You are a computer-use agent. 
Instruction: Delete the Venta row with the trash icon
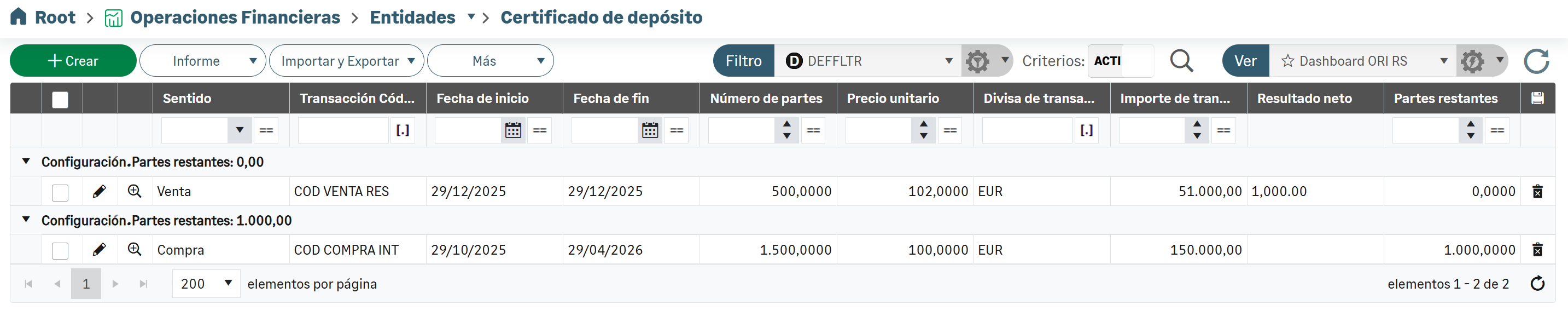tap(1537, 192)
